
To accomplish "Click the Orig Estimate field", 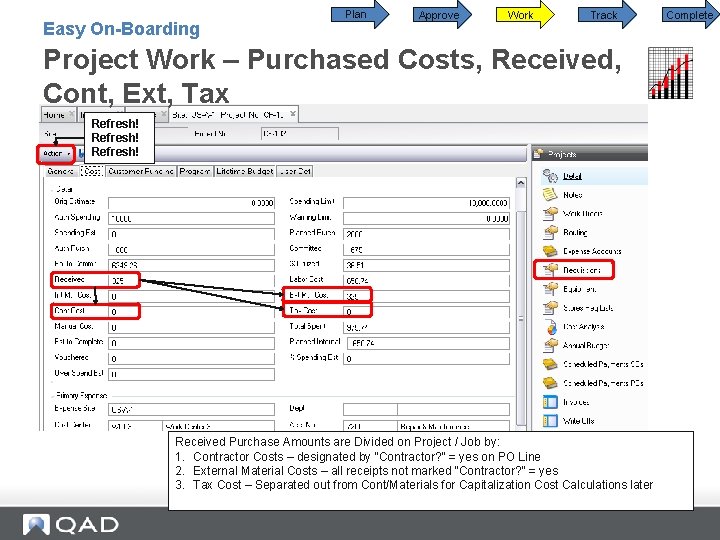I will pos(191,202).
